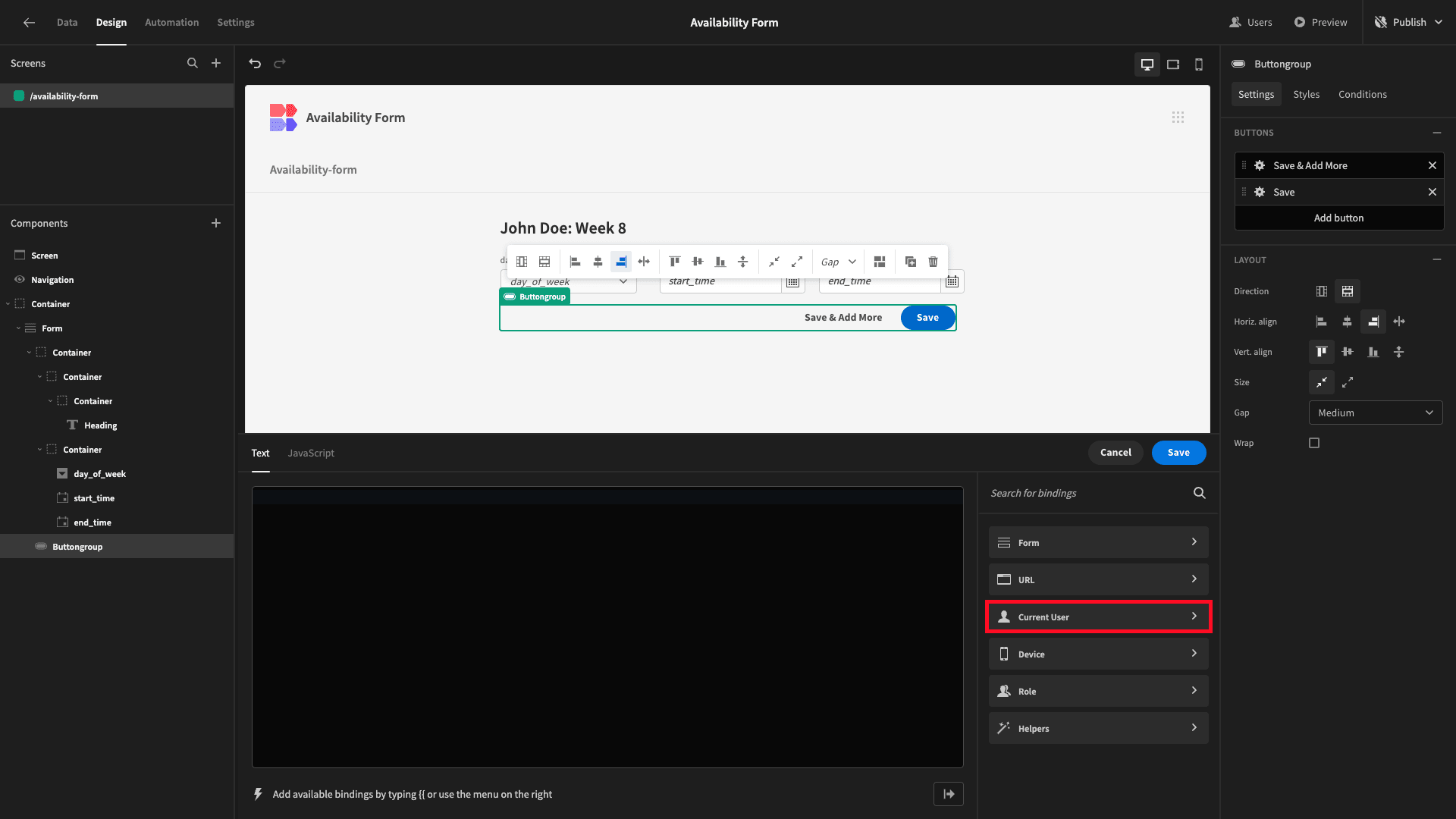This screenshot has height=819, width=1456.
Task: Switch to the JavaScript tab
Action: click(311, 453)
